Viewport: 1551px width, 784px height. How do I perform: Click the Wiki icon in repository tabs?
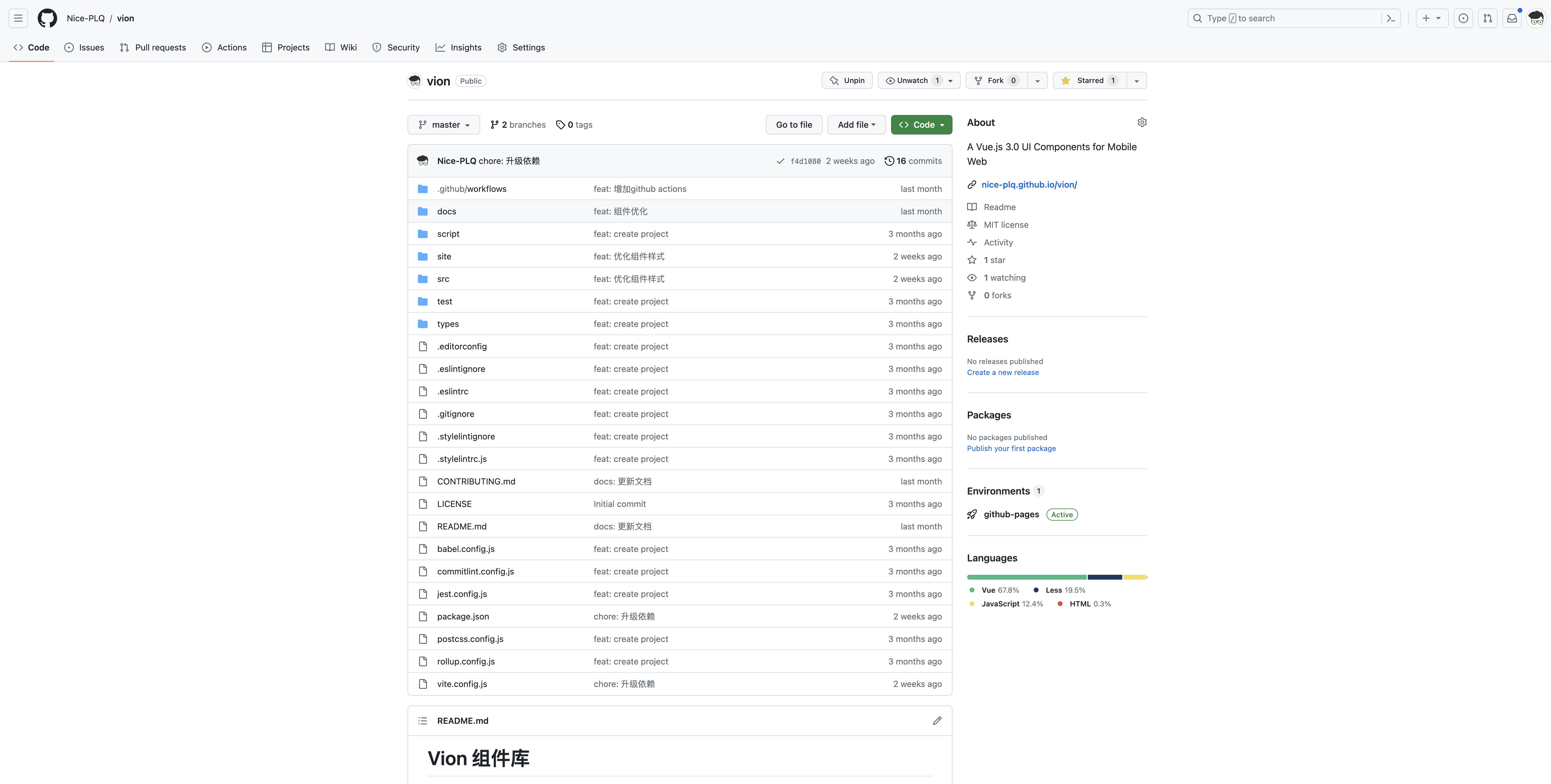[330, 47]
